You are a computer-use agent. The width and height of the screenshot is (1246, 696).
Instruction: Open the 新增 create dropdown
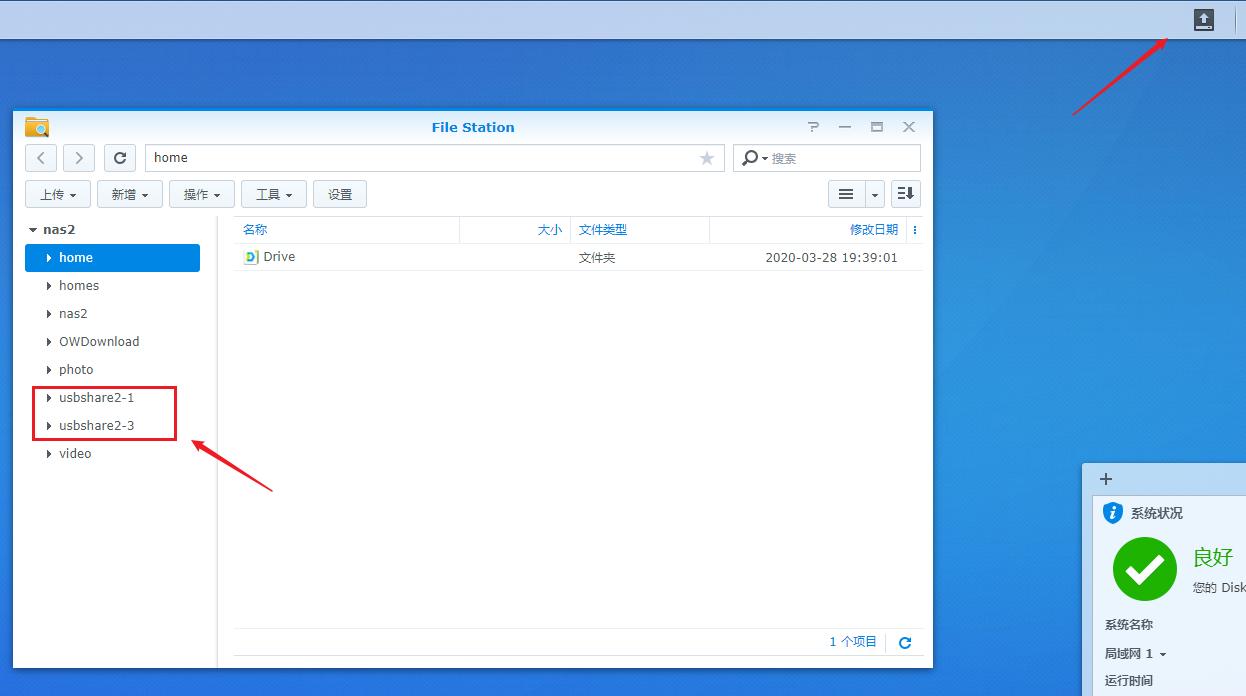pos(130,194)
